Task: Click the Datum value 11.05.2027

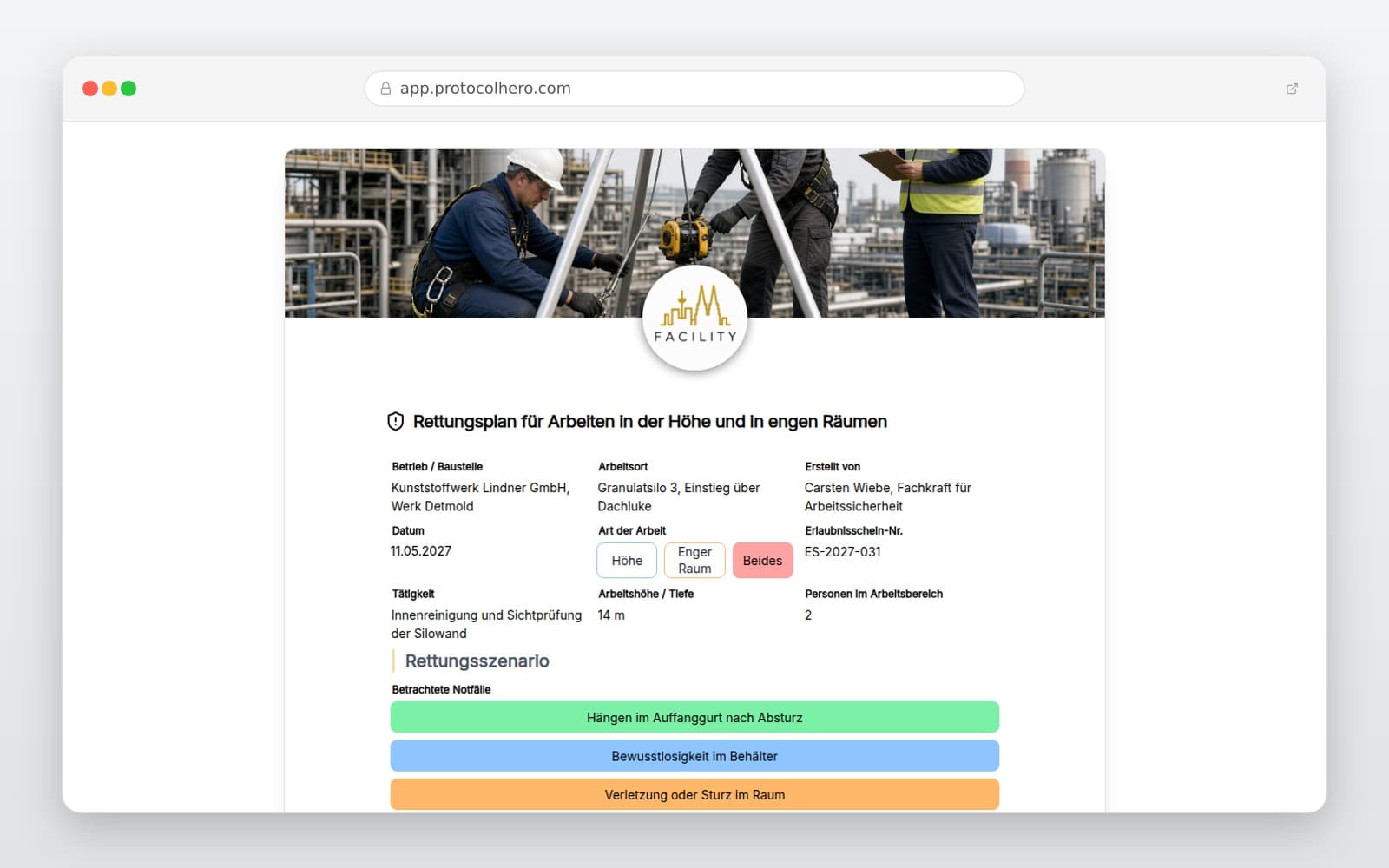Action: tap(421, 551)
